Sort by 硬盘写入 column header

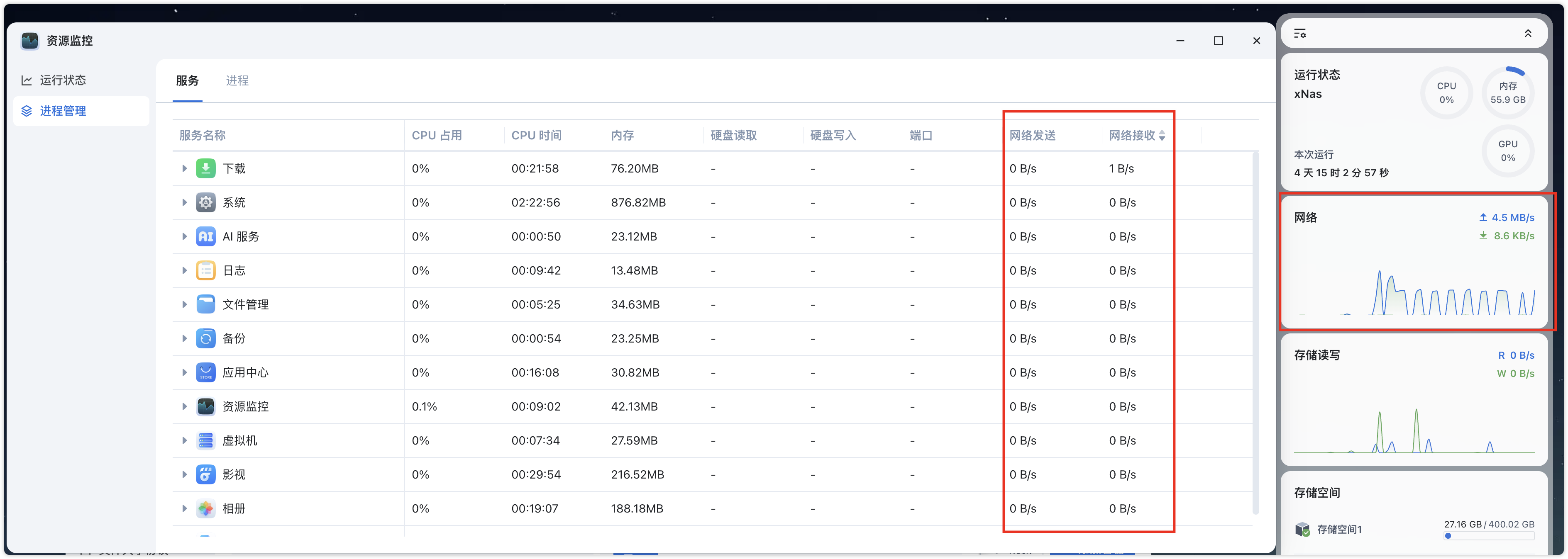tap(833, 135)
